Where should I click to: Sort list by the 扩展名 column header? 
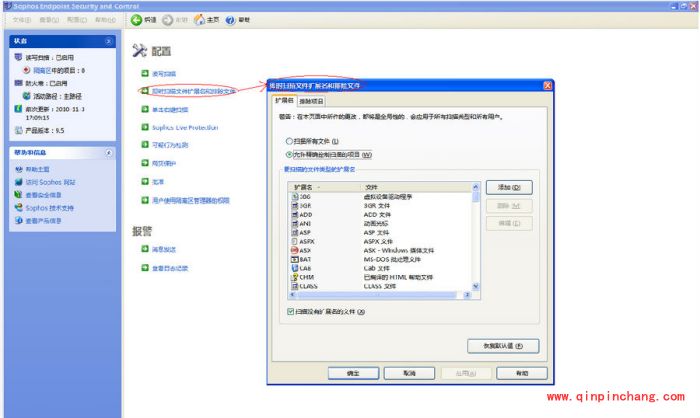tap(324, 187)
